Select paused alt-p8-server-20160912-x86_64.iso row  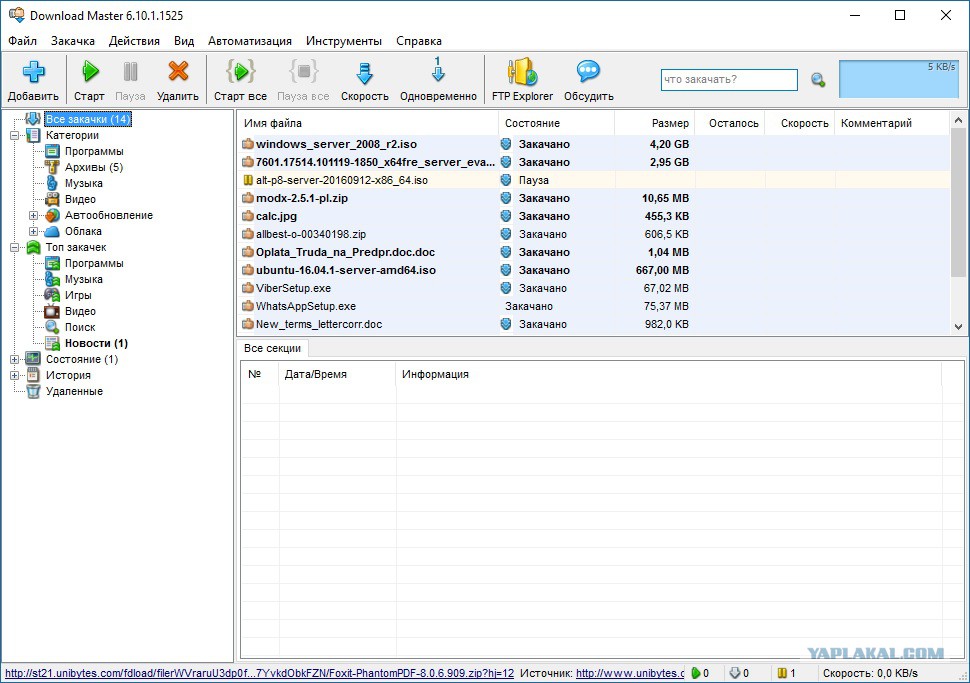click(594, 180)
